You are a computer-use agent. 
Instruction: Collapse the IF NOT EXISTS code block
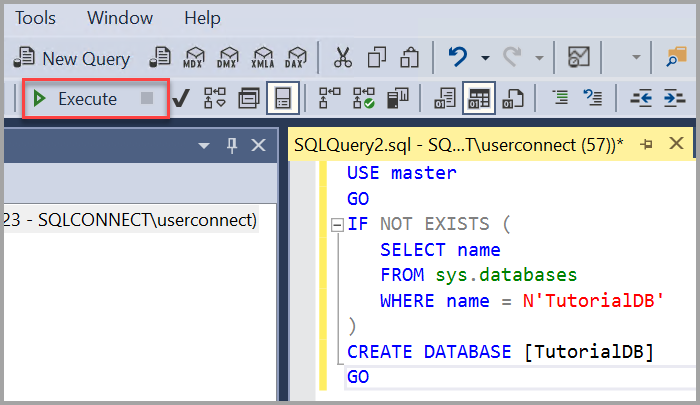(337, 224)
